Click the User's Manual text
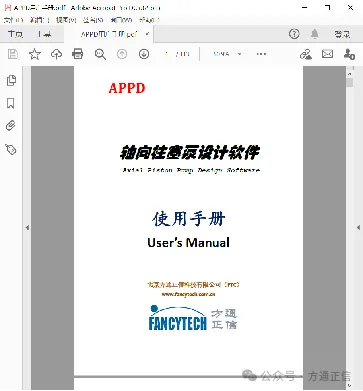 [x=188, y=242]
